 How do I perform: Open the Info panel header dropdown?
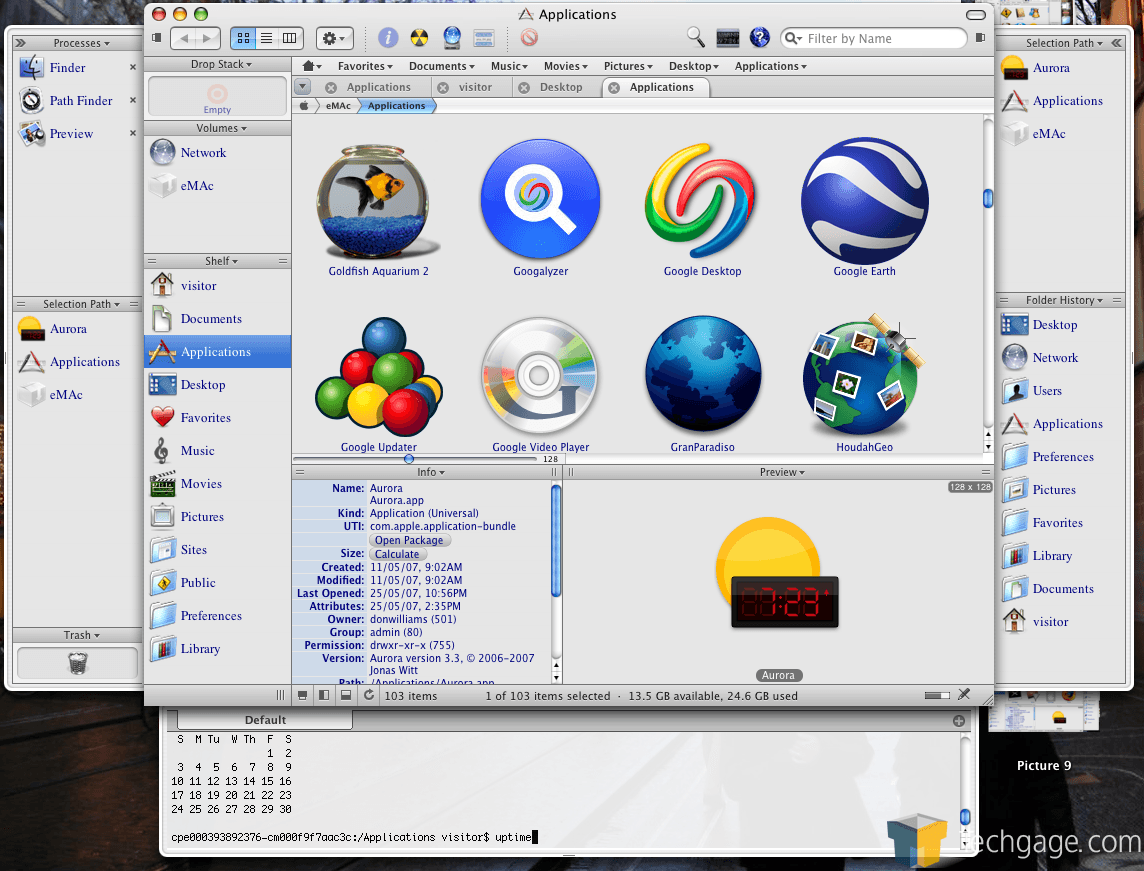(430, 472)
